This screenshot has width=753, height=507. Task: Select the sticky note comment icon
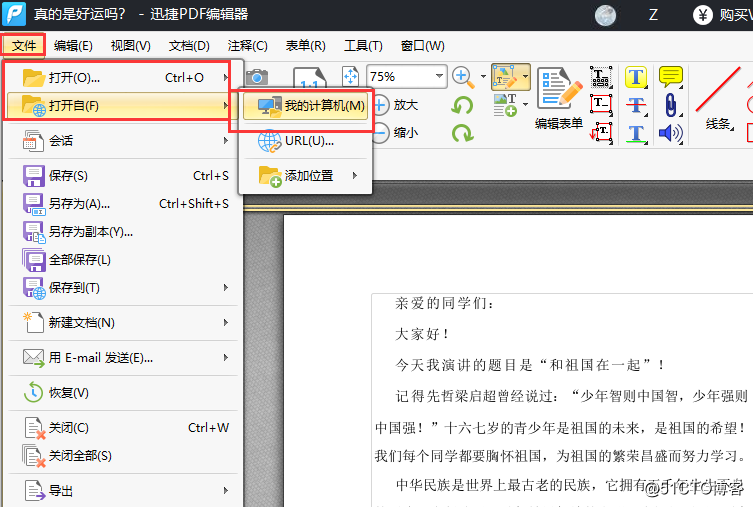pos(671,77)
